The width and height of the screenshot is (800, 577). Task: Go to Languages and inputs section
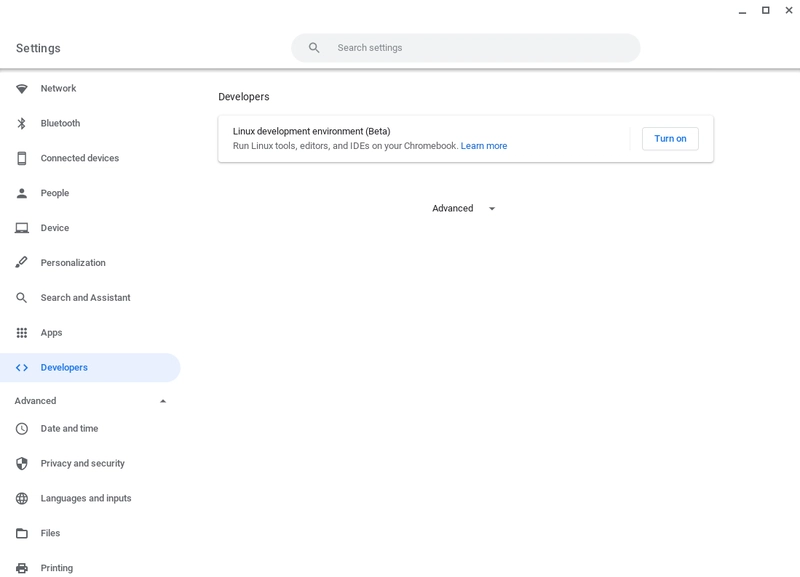coord(86,499)
